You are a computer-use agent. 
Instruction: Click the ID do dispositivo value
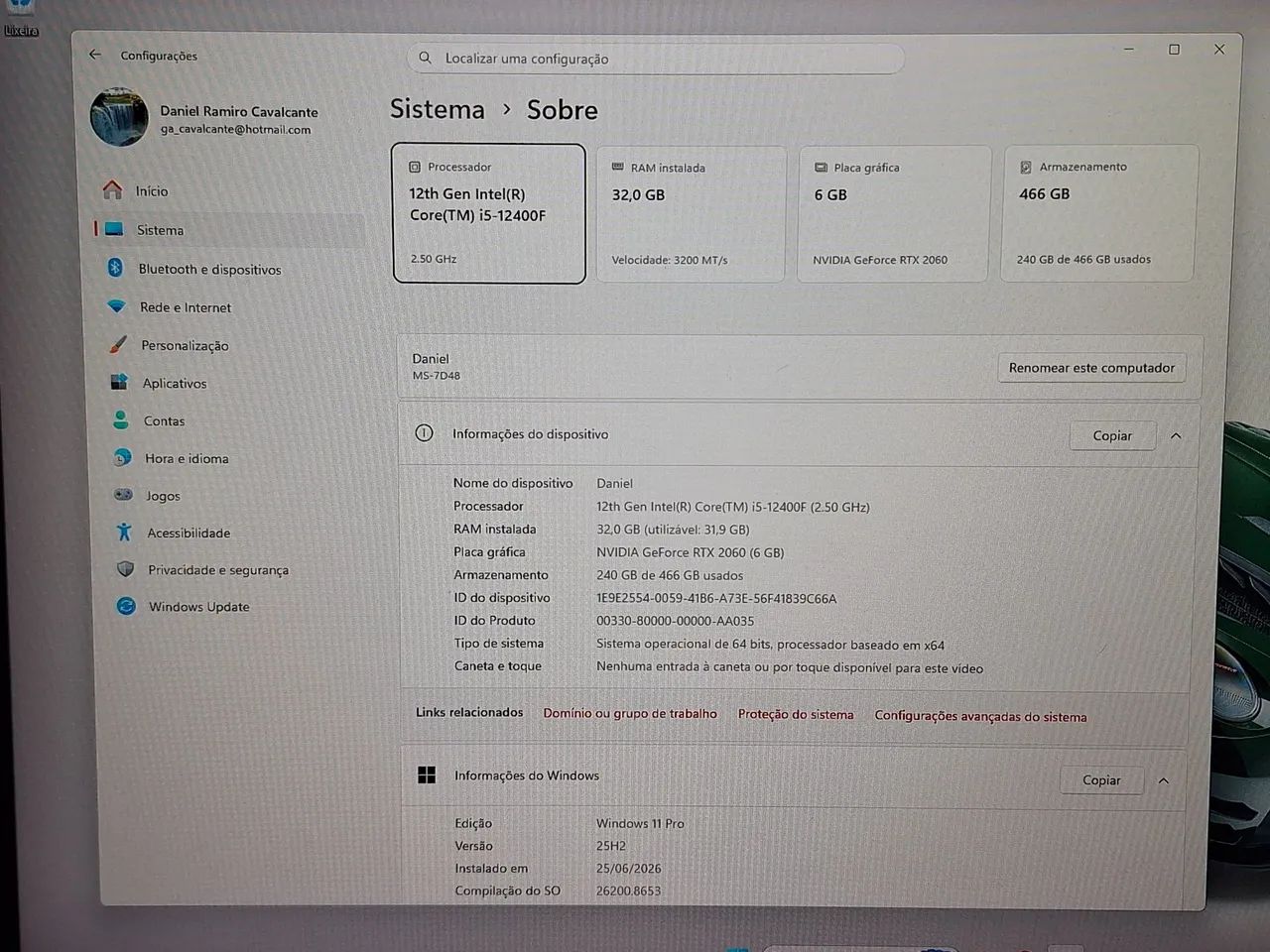pos(716,598)
